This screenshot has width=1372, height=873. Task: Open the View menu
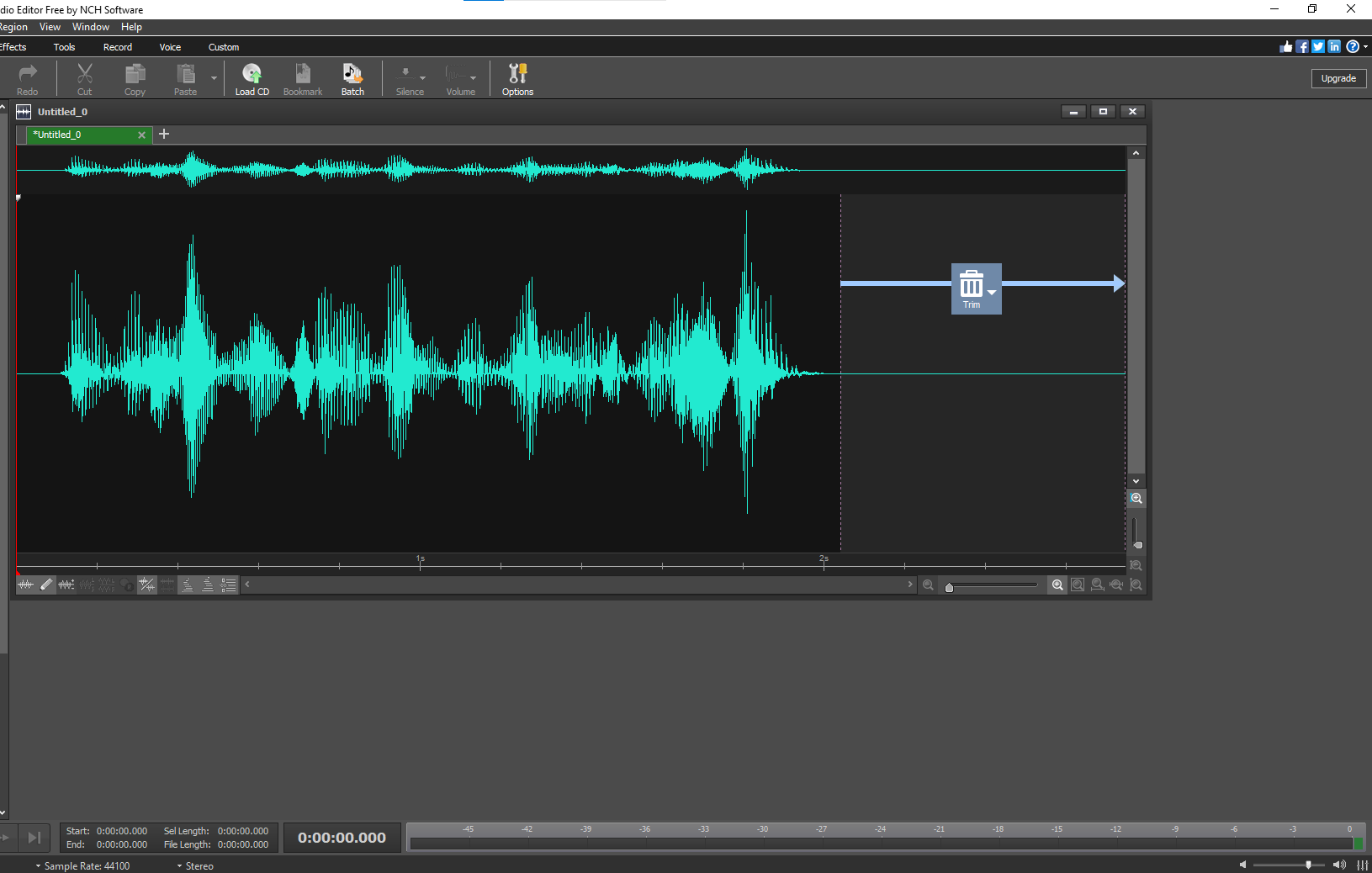(x=50, y=27)
